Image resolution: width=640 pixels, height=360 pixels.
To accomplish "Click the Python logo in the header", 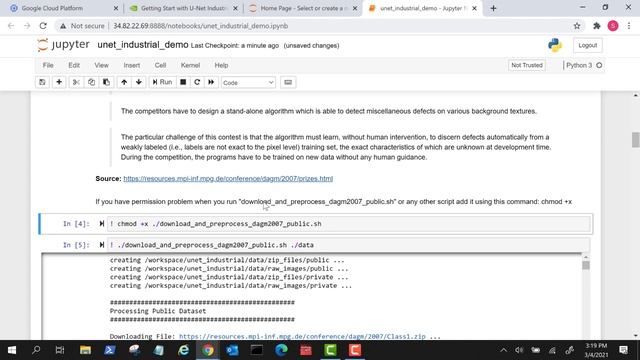I will point(555,45).
